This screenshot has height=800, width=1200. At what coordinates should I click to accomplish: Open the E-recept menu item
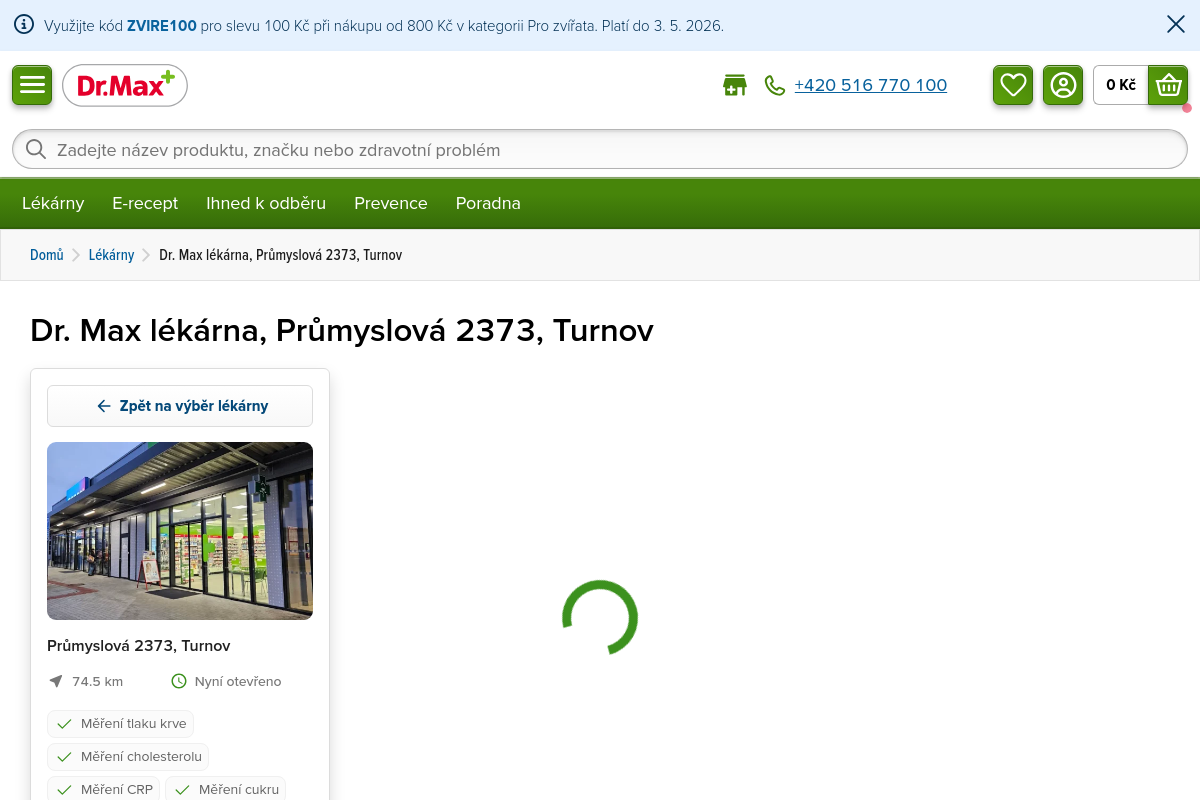145,203
